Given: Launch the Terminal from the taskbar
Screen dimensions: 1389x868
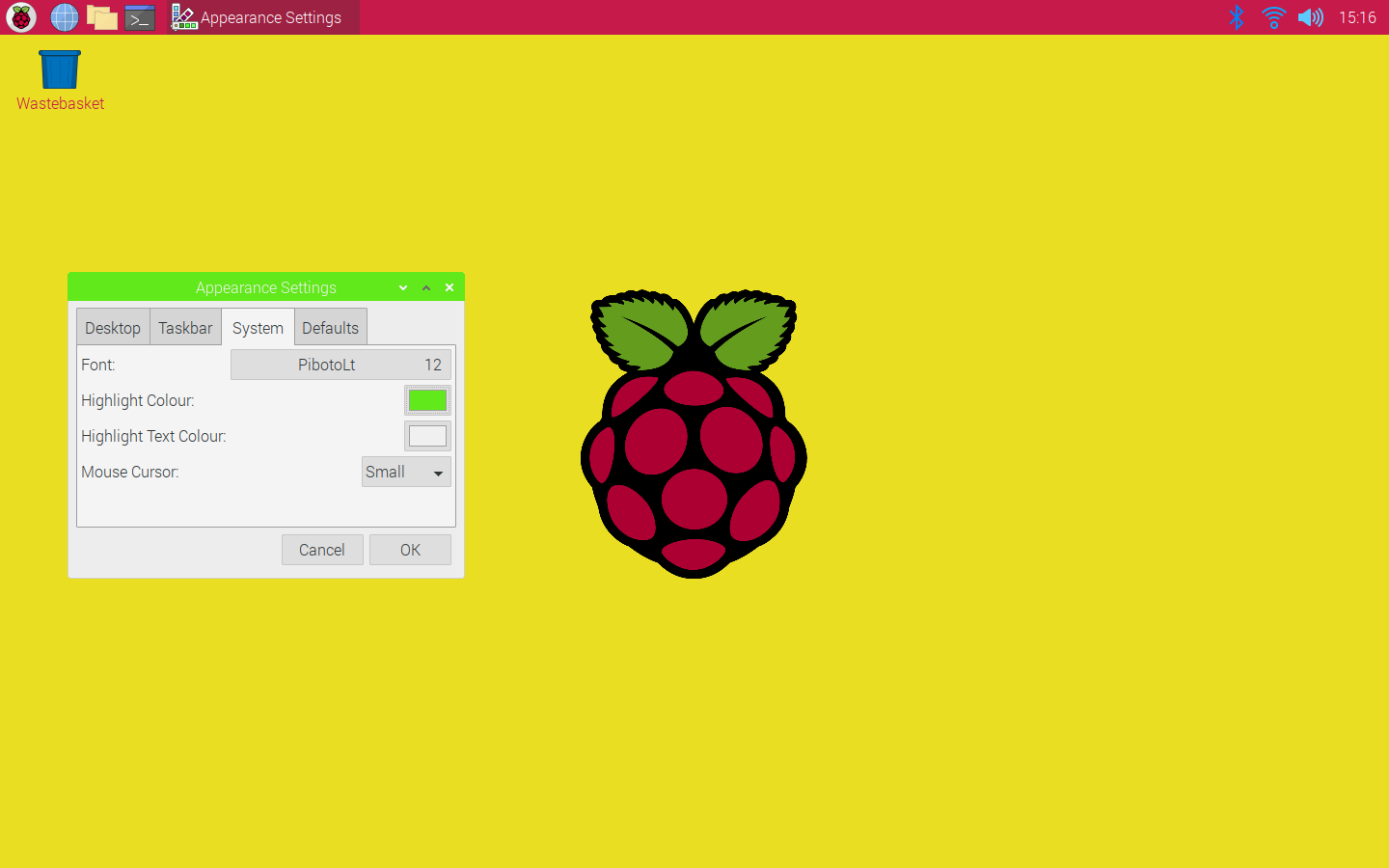Looking at the screenshot, I should click(140, 16).
